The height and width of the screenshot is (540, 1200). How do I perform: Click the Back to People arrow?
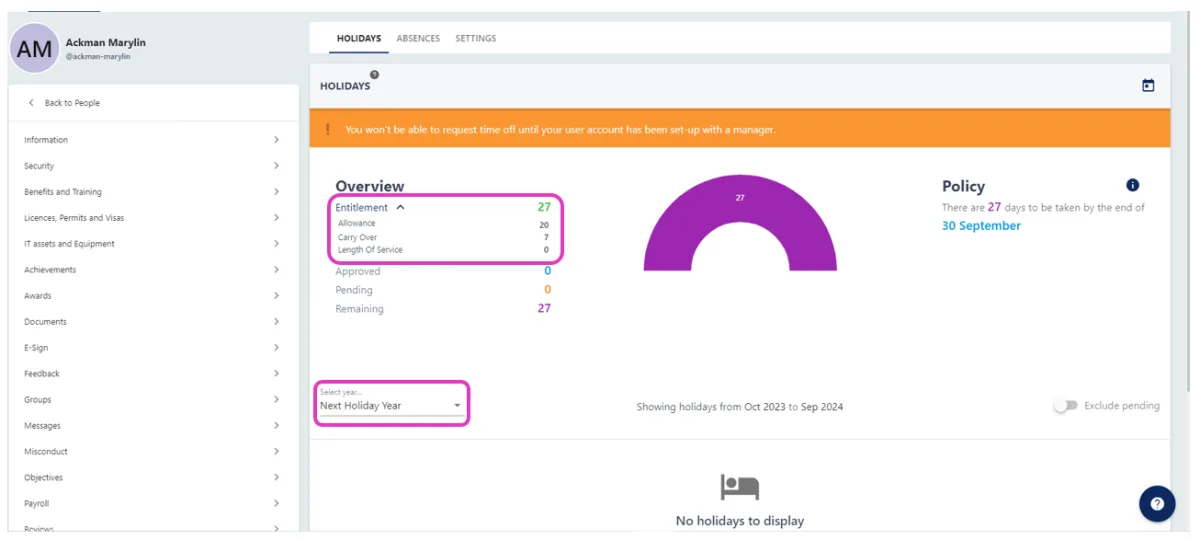point(31,103)
